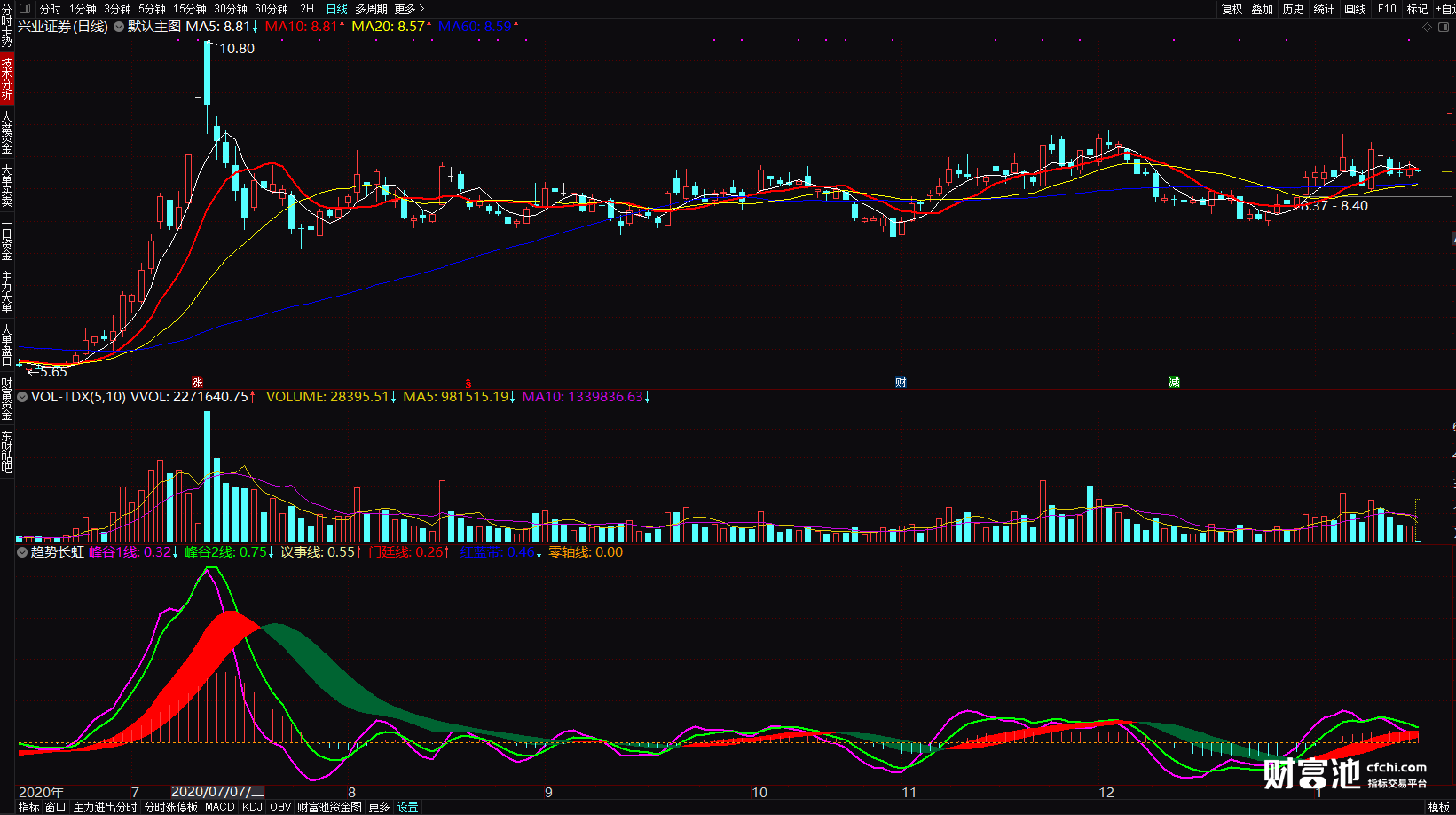Click the 叠加 overlay button

coord(1263,9)
